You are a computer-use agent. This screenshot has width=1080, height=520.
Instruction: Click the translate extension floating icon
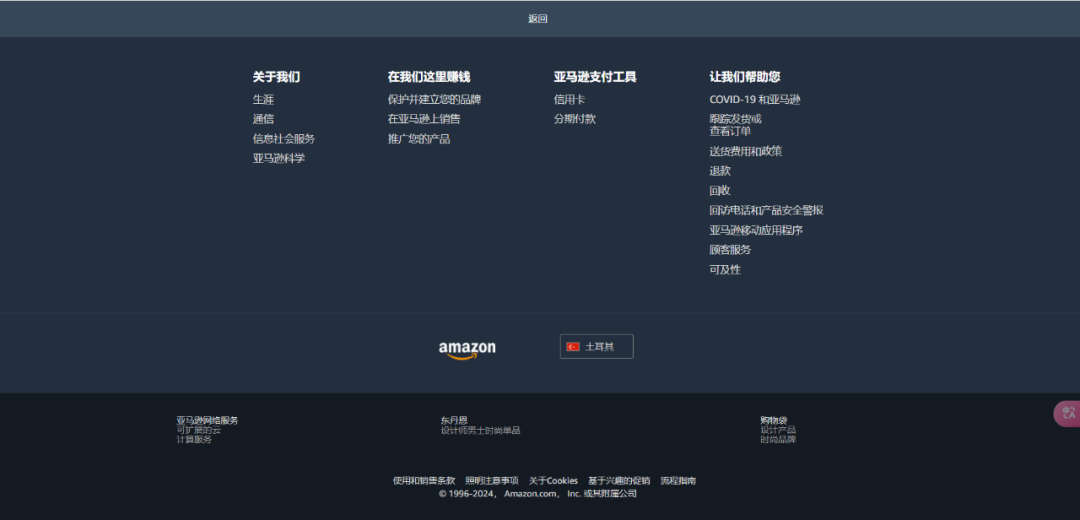tap(1068, 414)
